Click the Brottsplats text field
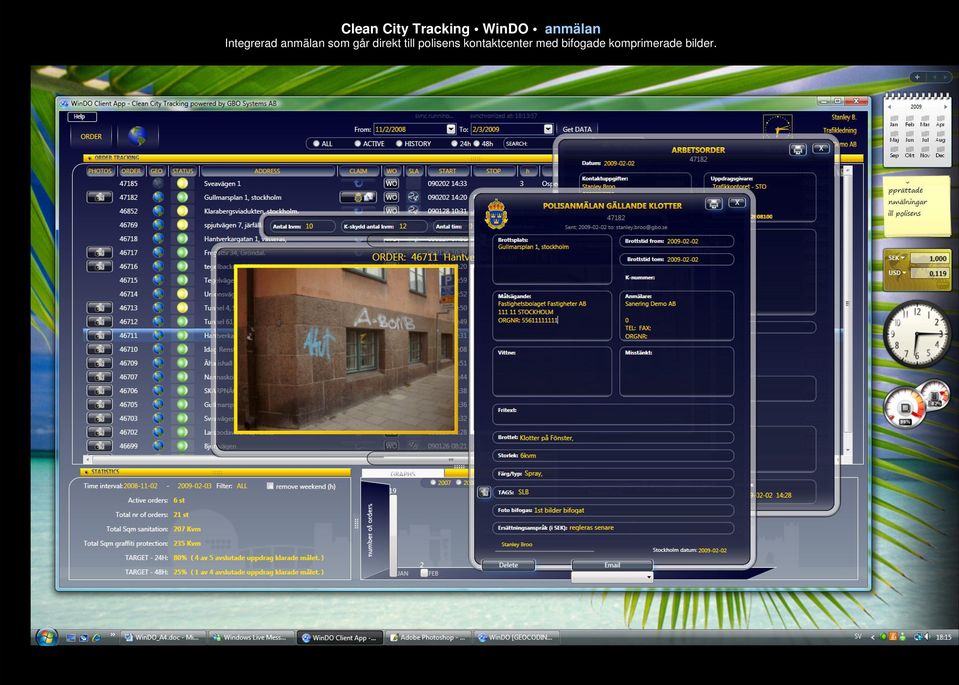The height and width of the screenshot is (685, 959). pos(552,259)
